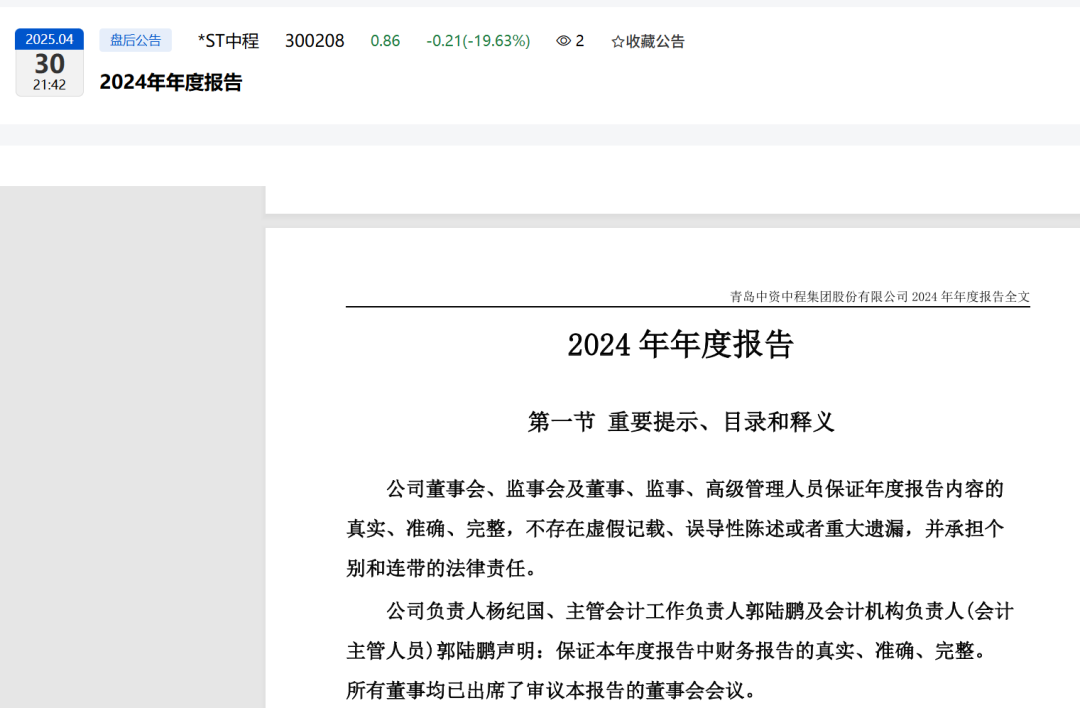
Task: Click the day number 30
Action: click(x=50, y=63)
